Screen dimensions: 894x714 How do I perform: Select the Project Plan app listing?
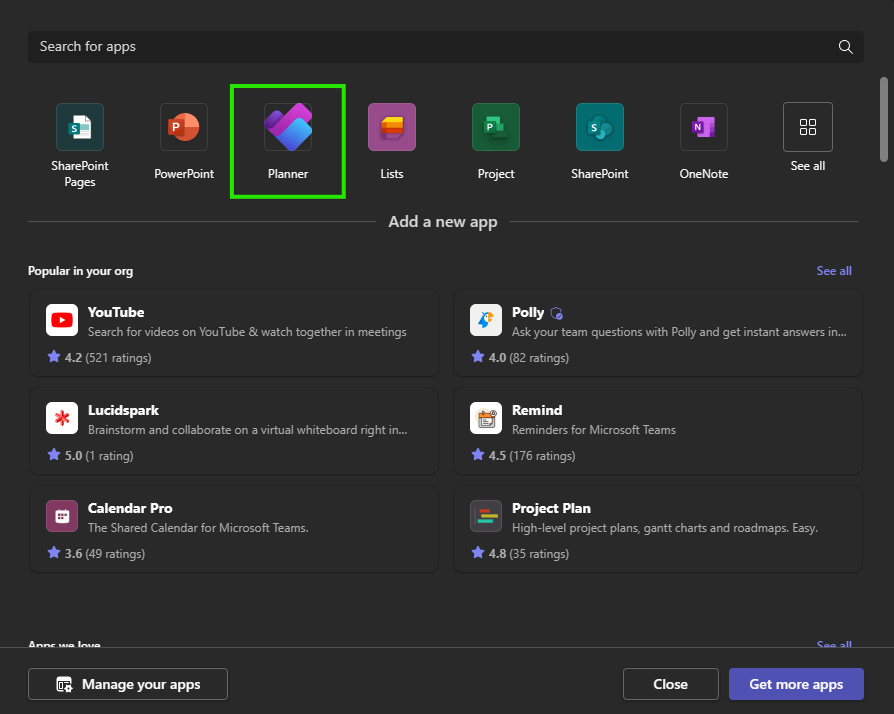(658, 526)
